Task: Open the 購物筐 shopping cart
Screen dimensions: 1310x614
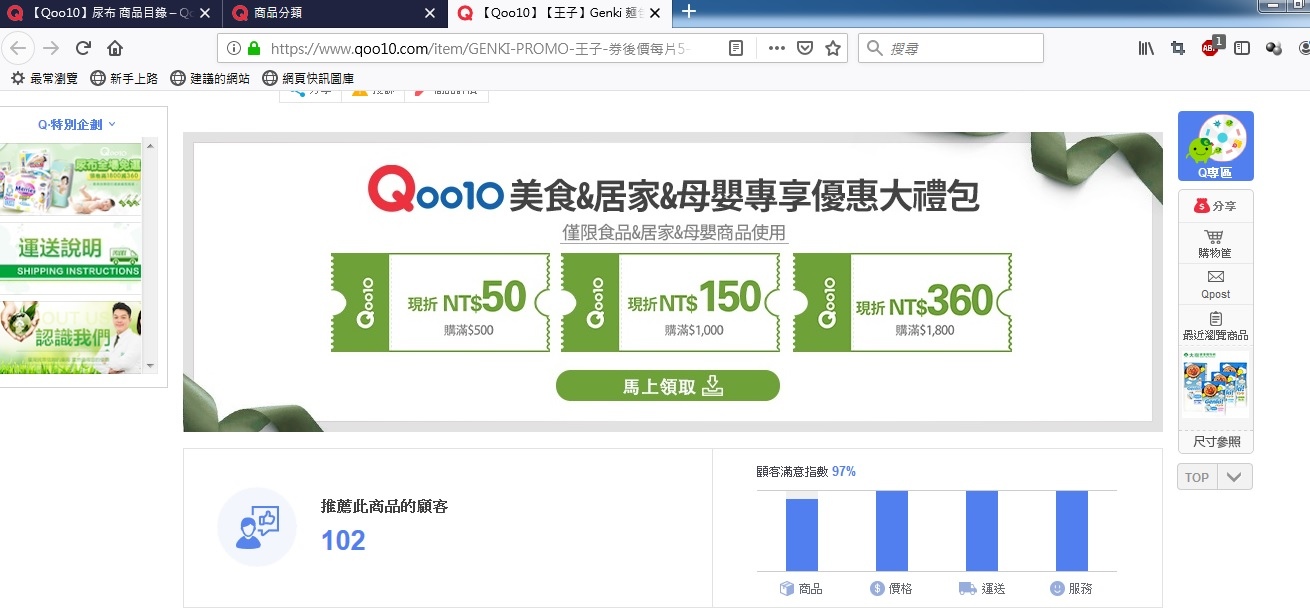Action: coord(1215,243)
